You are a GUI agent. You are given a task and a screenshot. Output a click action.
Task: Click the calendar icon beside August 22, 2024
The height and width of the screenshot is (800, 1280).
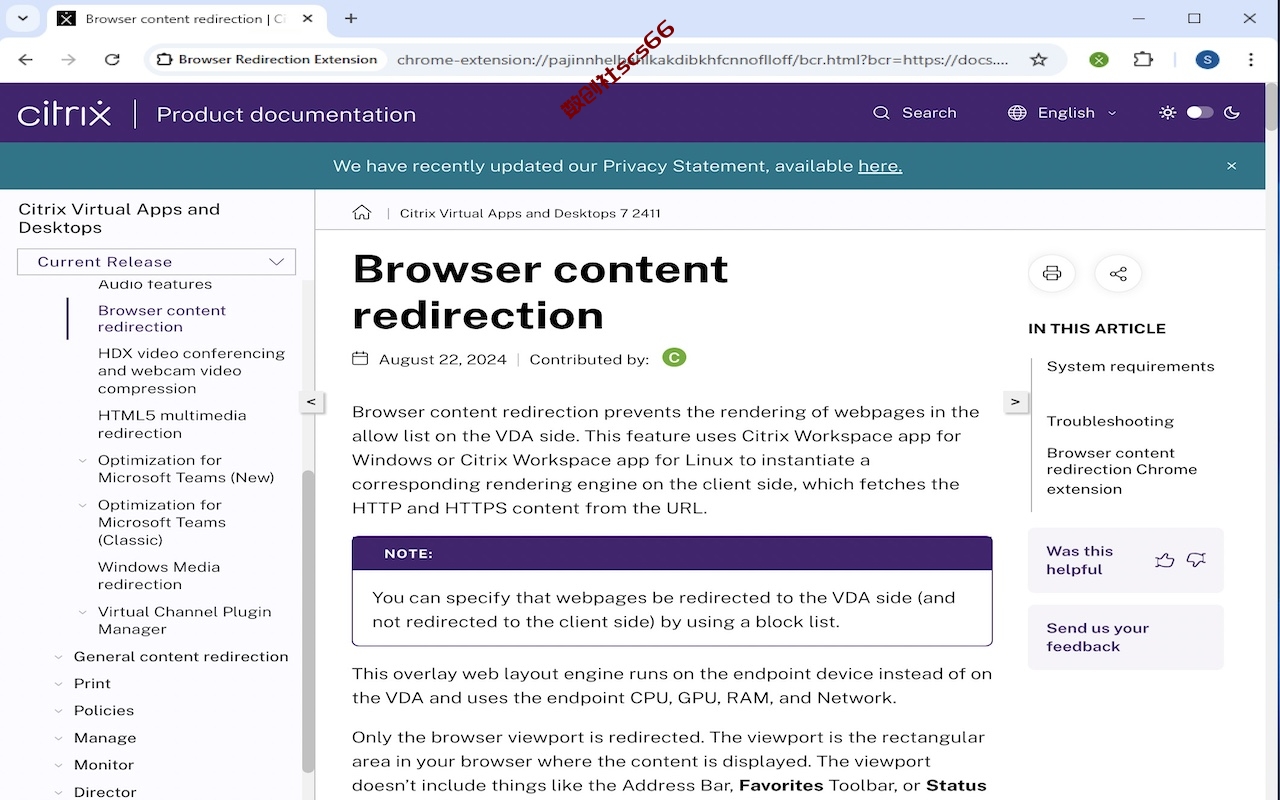(360, 359)
